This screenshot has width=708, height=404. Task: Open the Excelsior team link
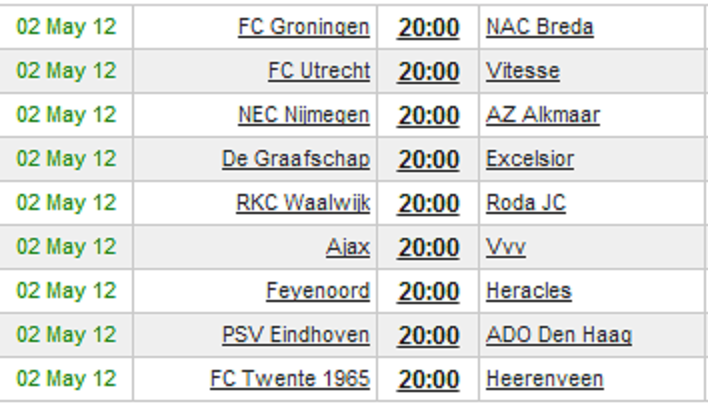point(530,159)
